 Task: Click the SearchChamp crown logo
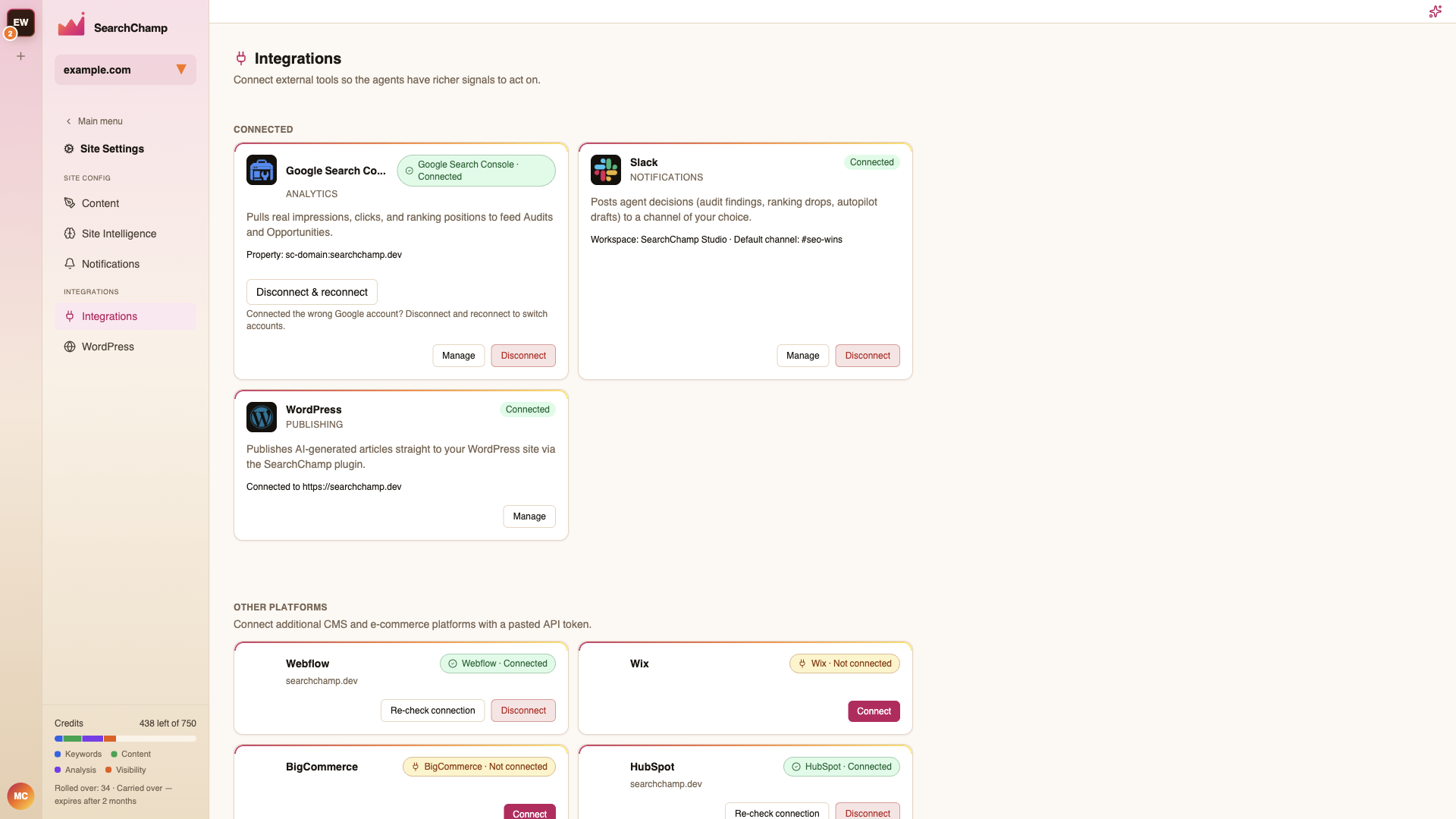pyautogui.click(x=71, y=25)
